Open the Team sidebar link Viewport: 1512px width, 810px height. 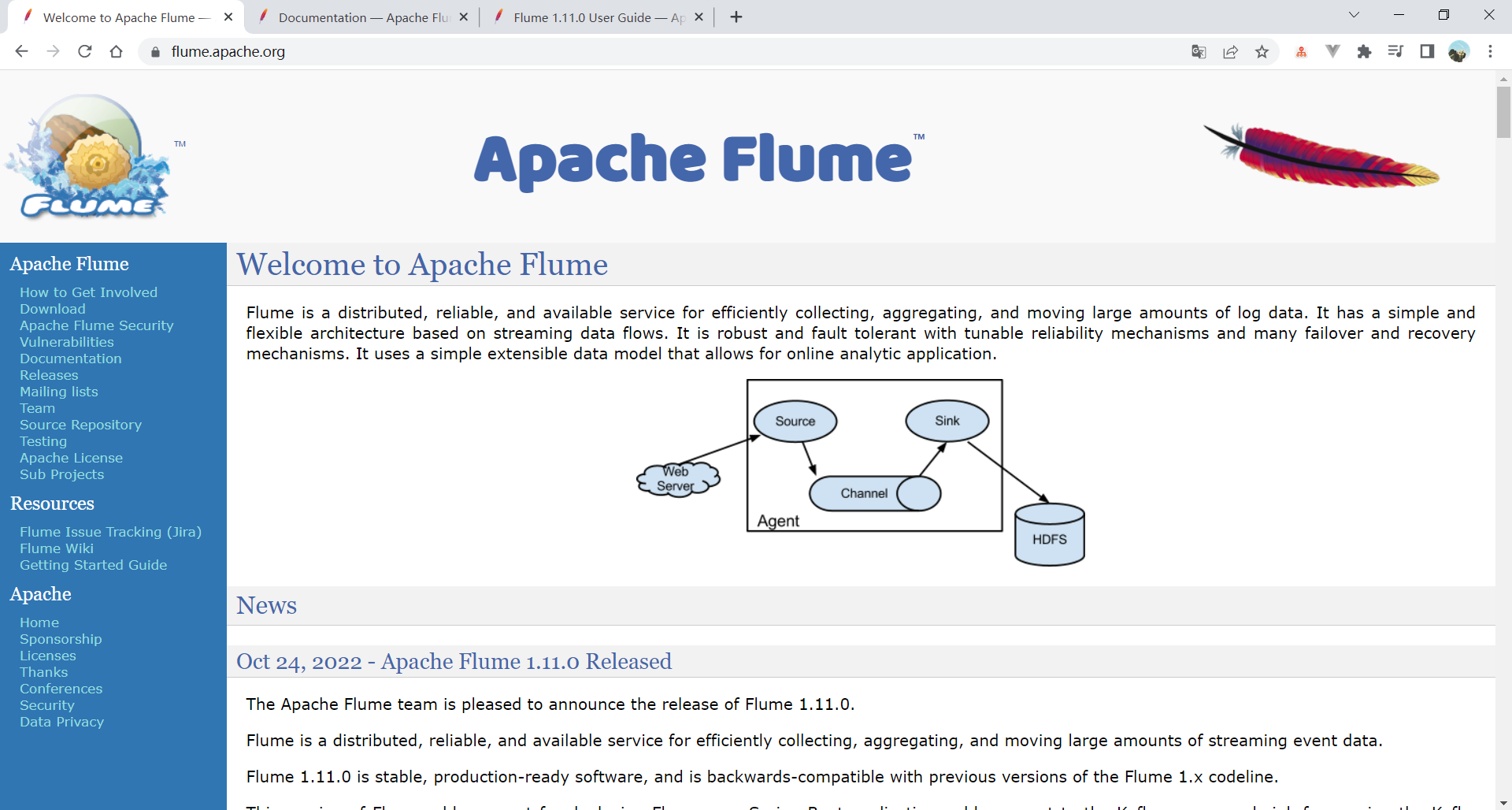(x=37, y=408)
